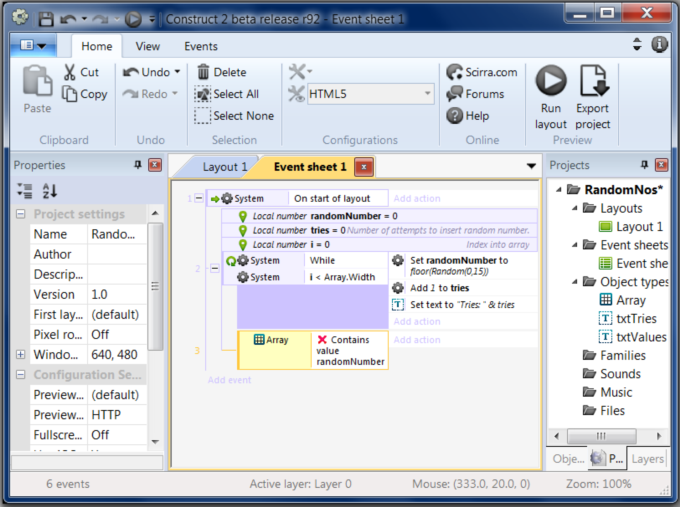Close the Projects panel

click(661, 165)
